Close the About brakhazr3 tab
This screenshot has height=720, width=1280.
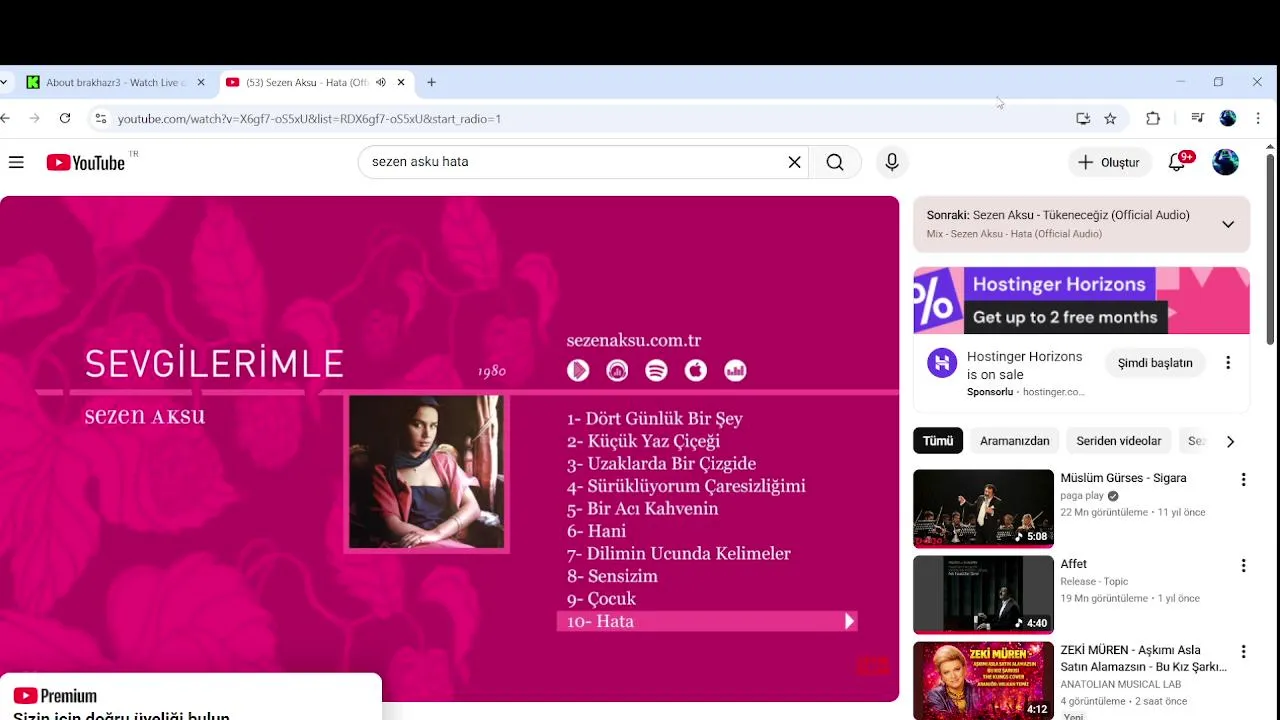(x=201, y=82)
